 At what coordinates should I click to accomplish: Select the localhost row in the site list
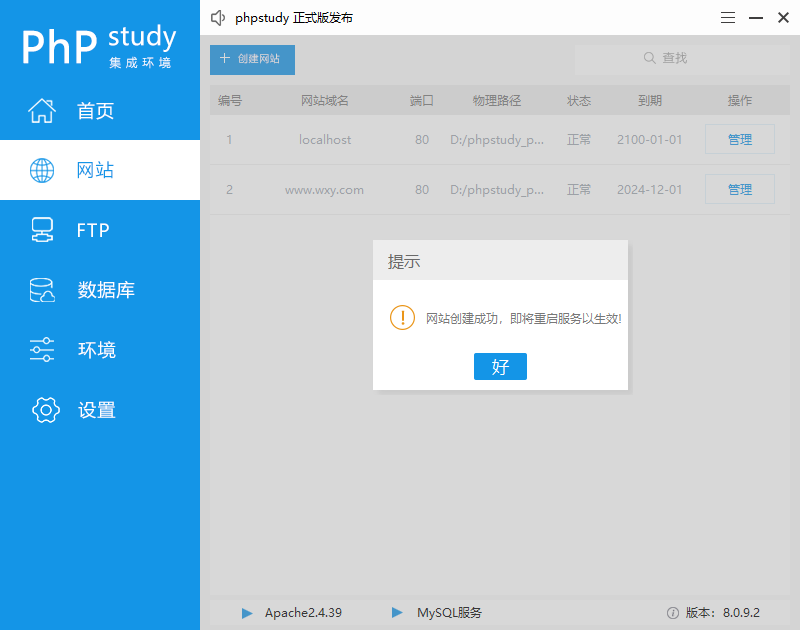point(400,139)
